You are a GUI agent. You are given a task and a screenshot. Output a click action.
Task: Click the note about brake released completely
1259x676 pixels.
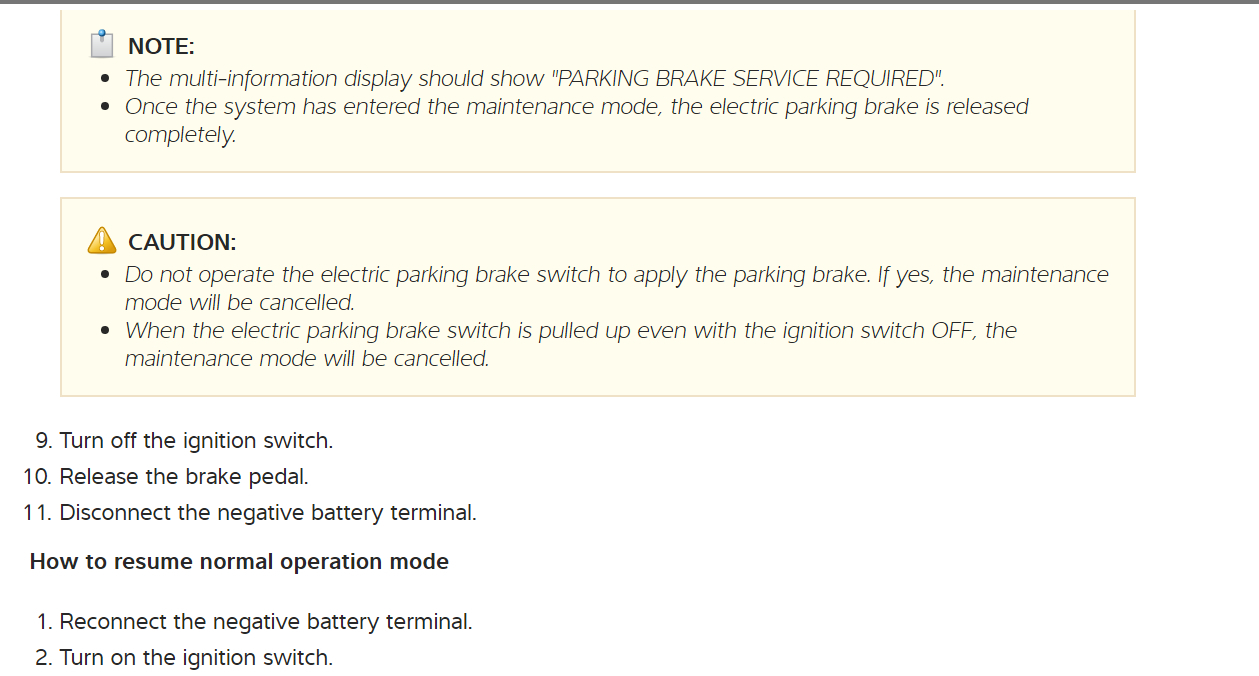[576, 120]
